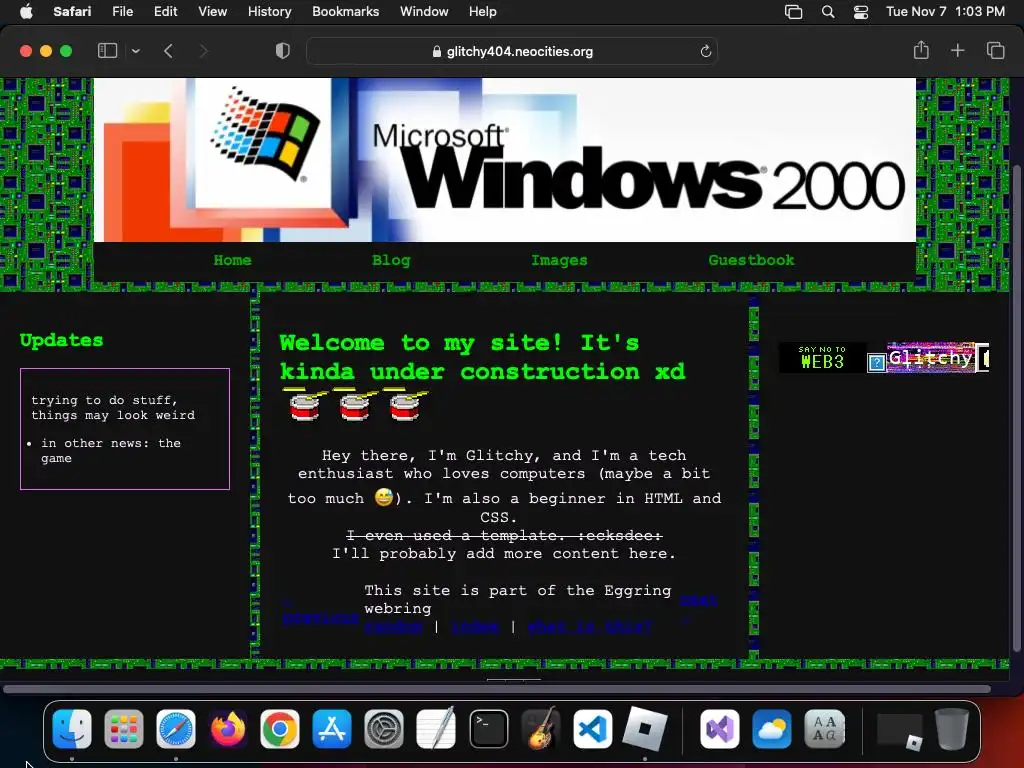Open the Apple menu
1024x768 pixels.
[x=26, y=11]
